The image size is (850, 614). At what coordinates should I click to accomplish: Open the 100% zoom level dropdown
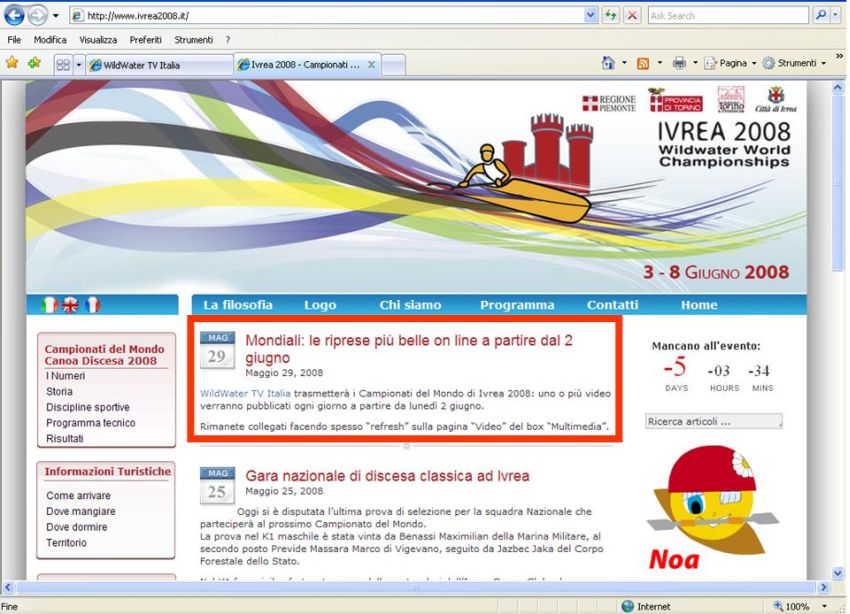pos(825,606)
